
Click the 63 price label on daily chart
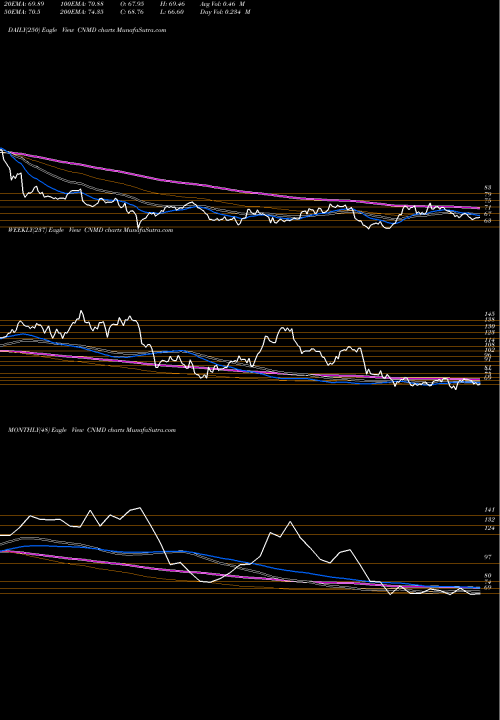pyautogui.click(x=488, y=220)
